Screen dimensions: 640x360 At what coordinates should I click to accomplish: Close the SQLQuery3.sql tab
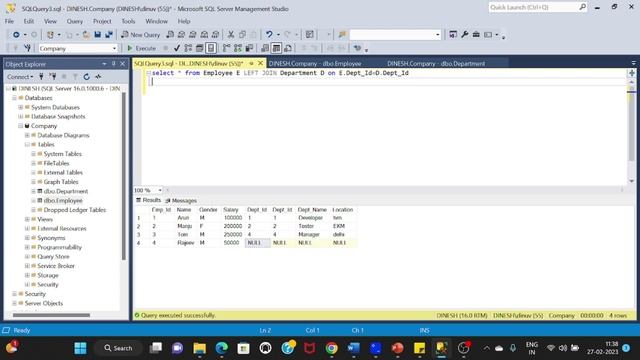coord(260,63)
